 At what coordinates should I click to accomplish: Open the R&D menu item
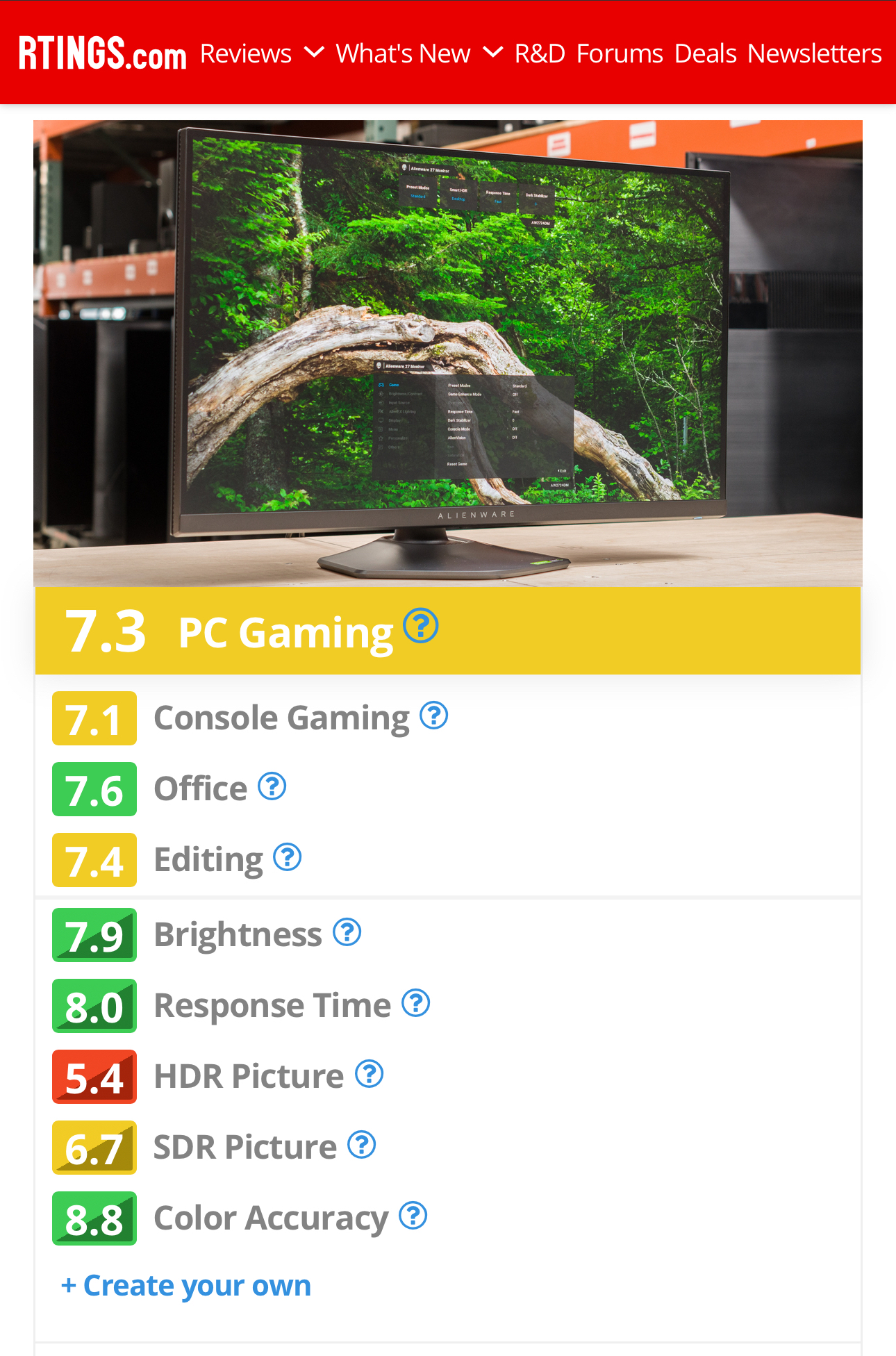point(540,53)
